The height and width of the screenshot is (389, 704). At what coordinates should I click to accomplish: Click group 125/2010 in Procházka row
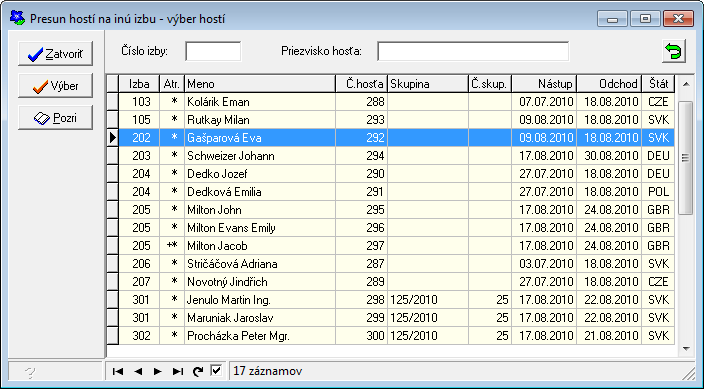point(428,336)
